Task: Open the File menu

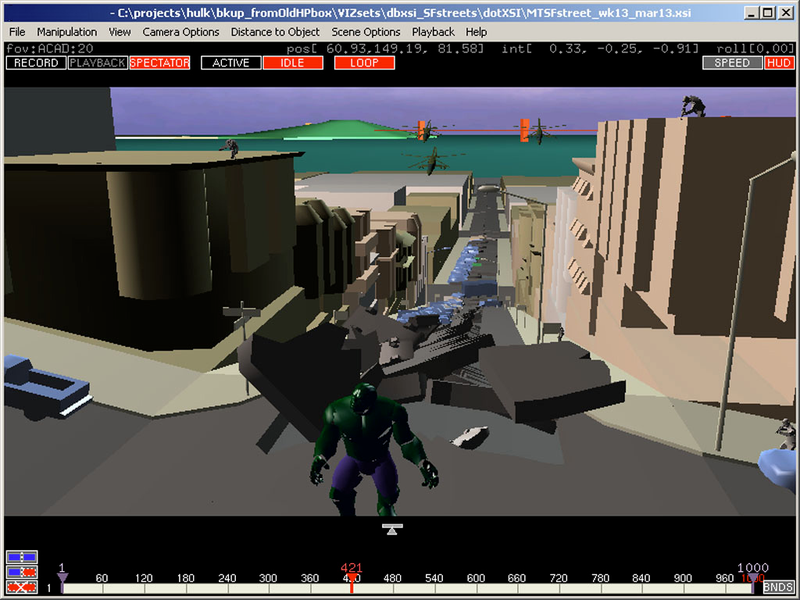Action: [17, 32]
